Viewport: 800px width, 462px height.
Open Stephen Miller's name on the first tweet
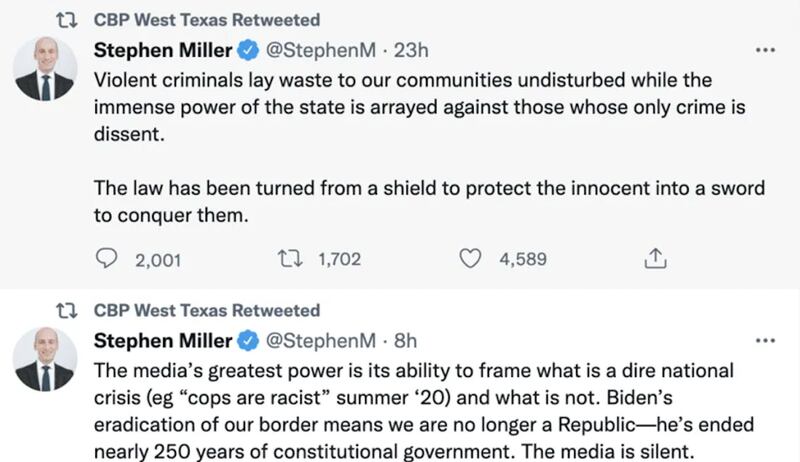tap(162, 50)
